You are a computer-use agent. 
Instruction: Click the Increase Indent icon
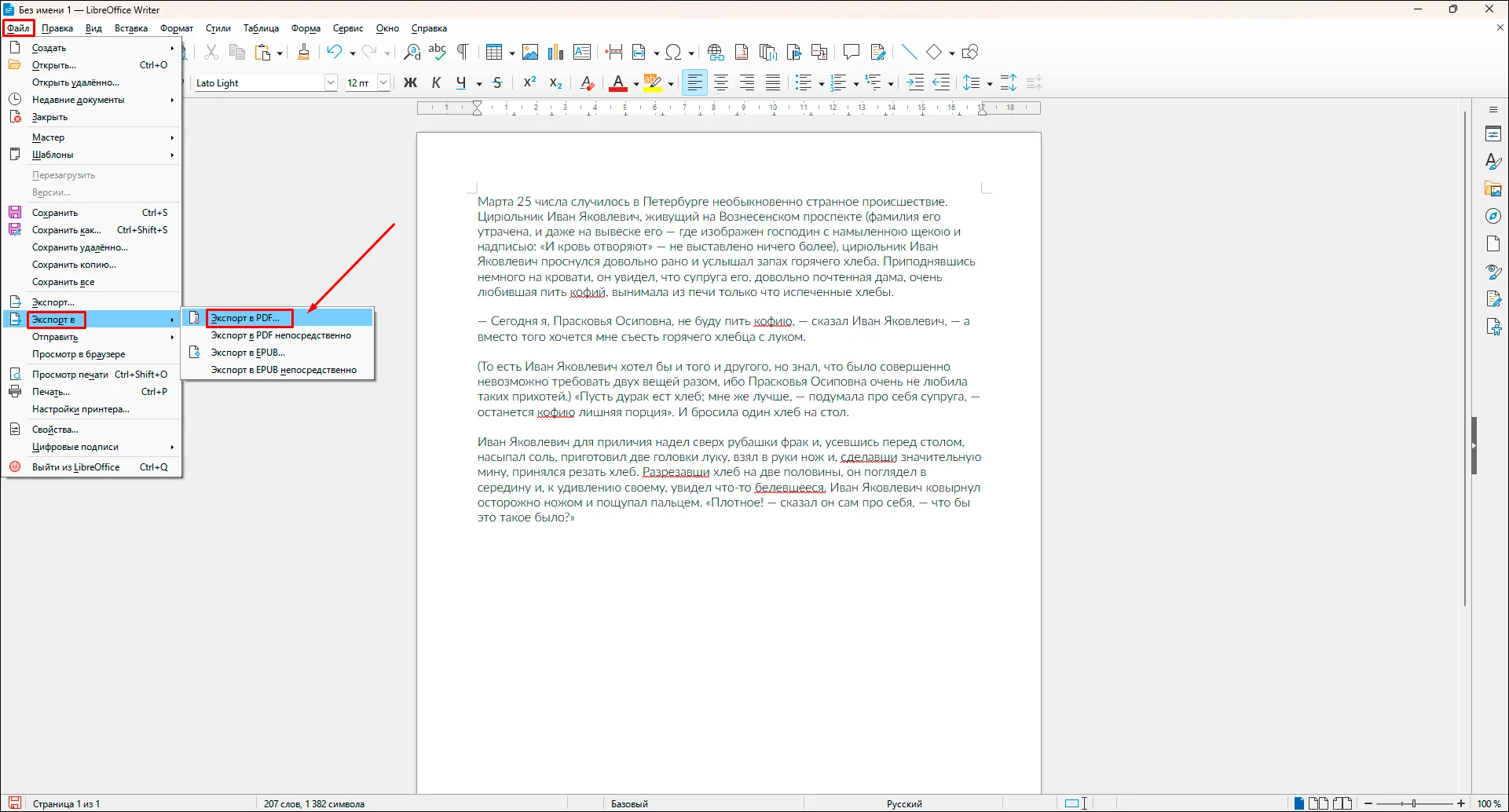tap(915, 82)
